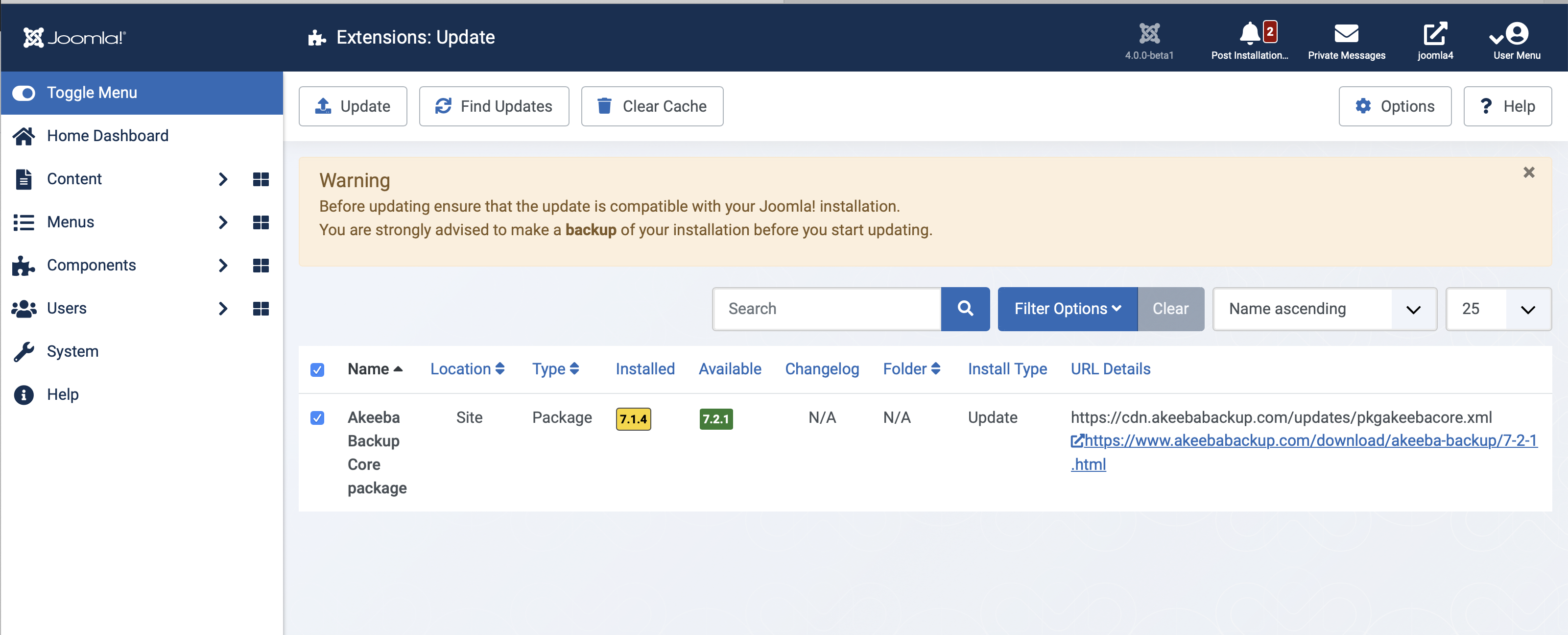Toggle the sidebar menu switch
The image size is (1568, 635).
point(24,93)
